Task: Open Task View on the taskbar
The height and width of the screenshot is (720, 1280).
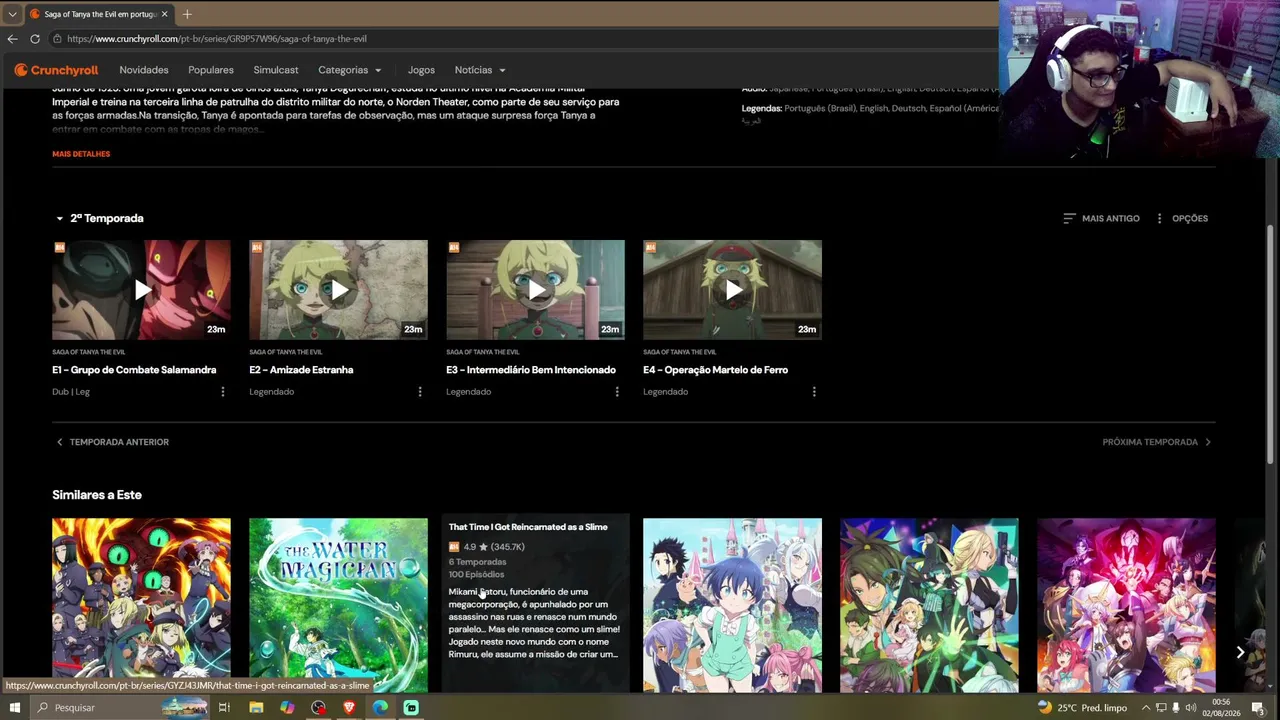Action: [224, 708]
